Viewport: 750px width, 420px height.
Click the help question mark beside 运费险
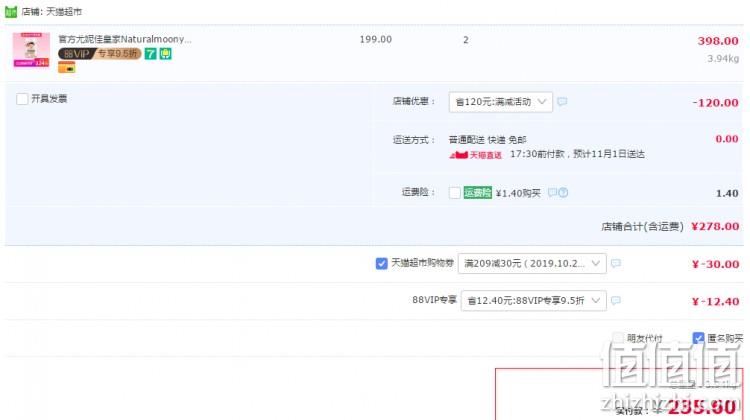pos(563,192)
